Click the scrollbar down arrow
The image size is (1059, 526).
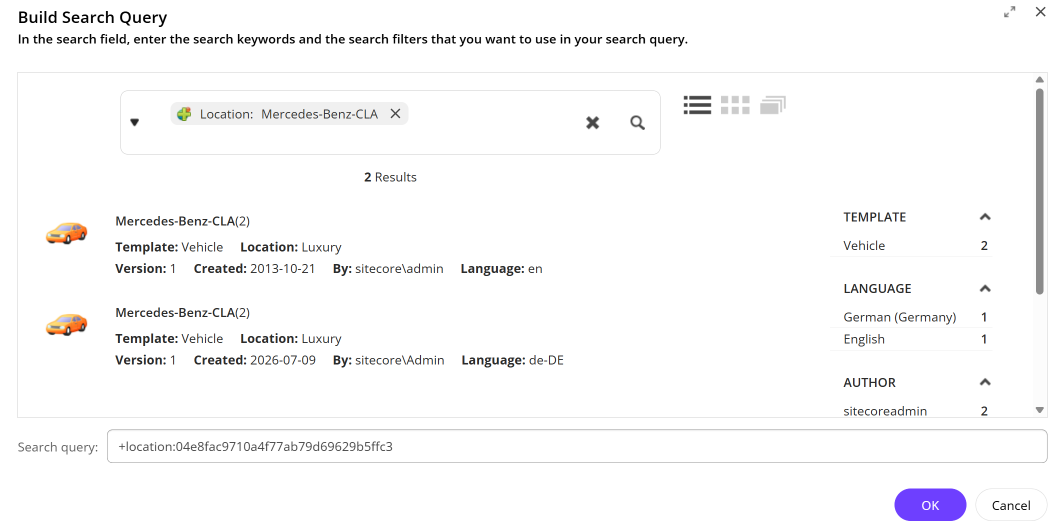[1040, 410]
